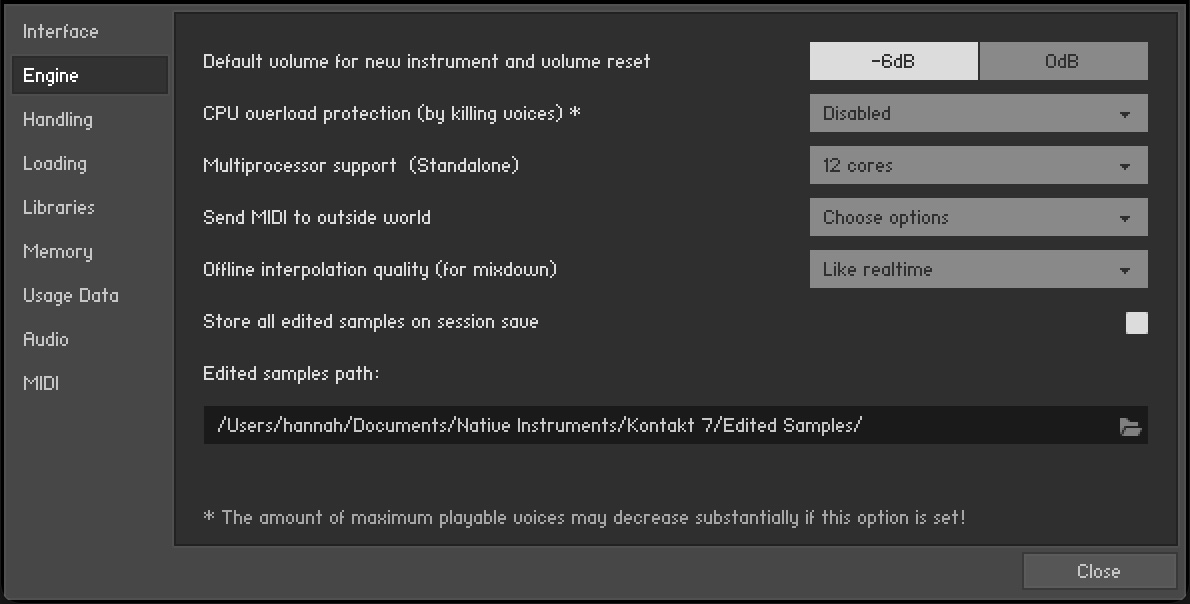This screenshot has height=604, width=1190.
Task: Go to the Loading tab
Action: (55, 164)
